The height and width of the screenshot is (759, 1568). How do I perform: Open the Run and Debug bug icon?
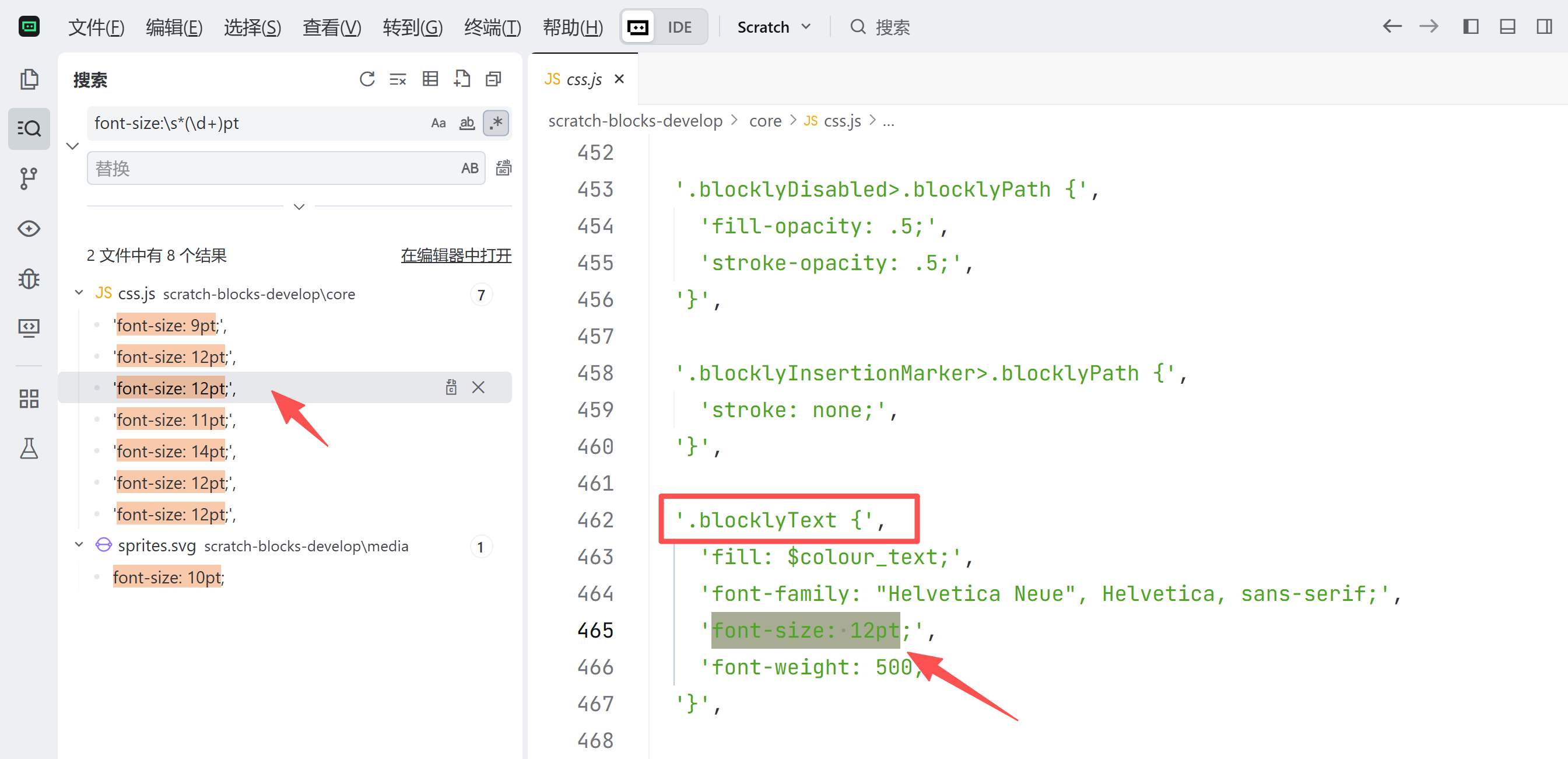pyautogui.click(x=29, y=278)
